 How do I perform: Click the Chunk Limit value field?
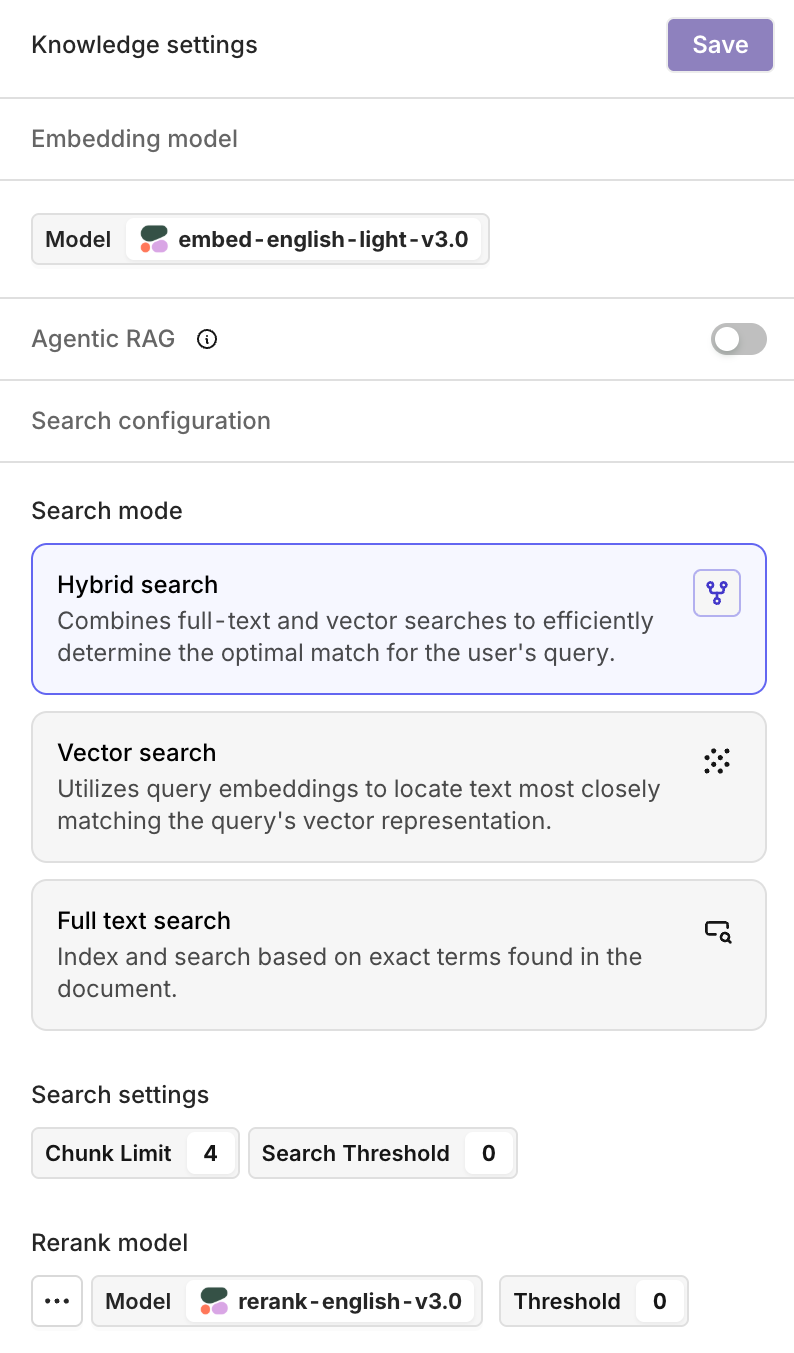(210, 1153)
